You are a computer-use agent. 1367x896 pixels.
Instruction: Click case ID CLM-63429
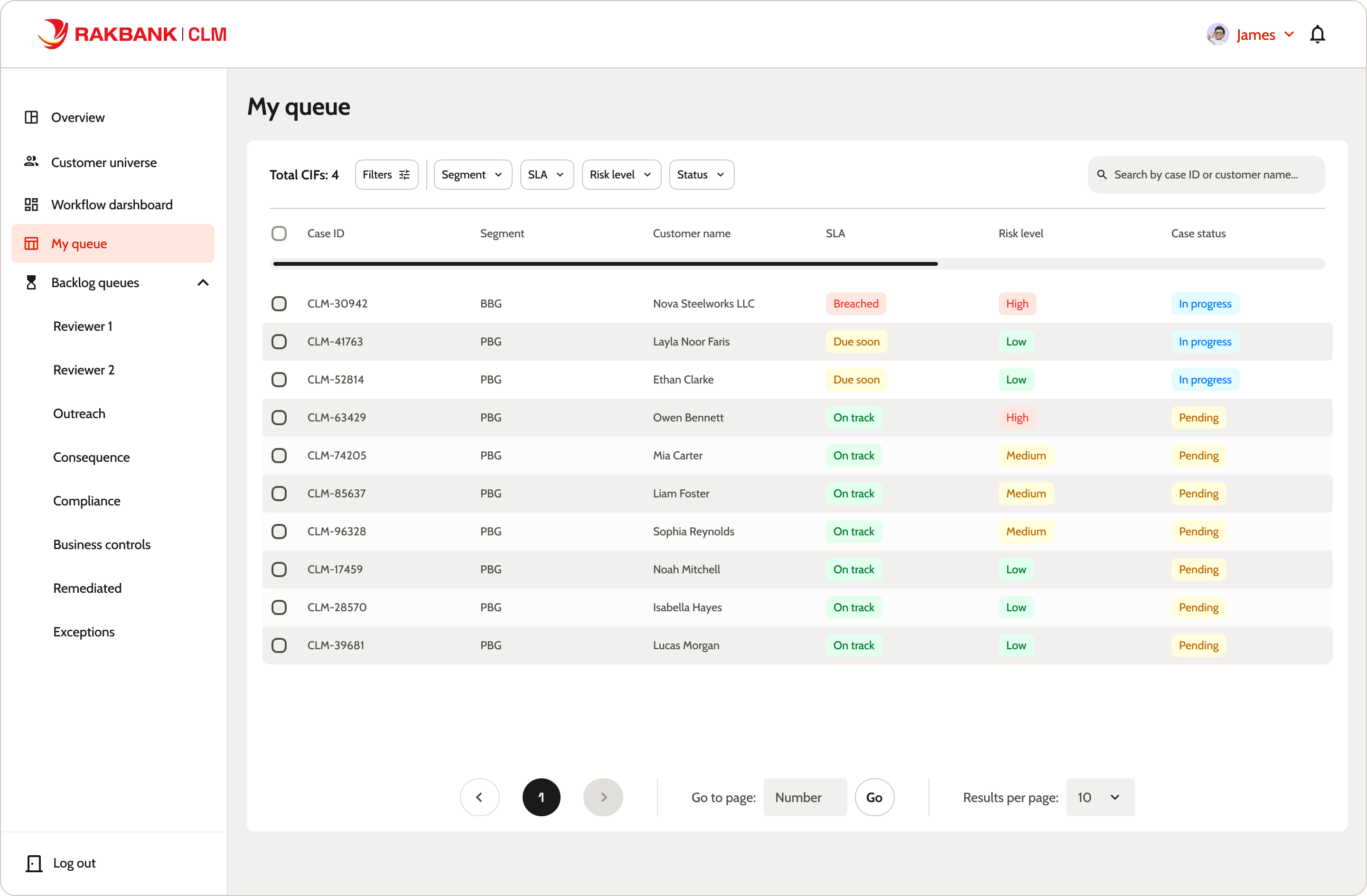(337, 417)
